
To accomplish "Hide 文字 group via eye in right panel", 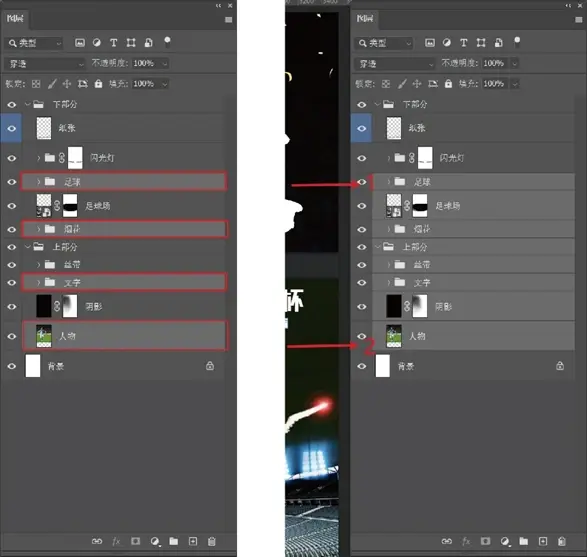I will (362, 283).
